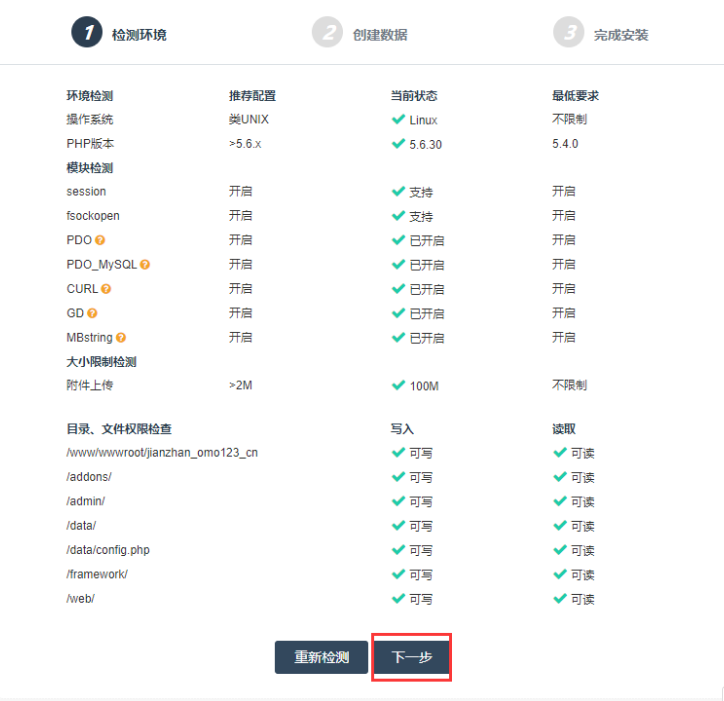
Task: Select step 1 circle 检测环境
Action: click(x=87, y=32)
